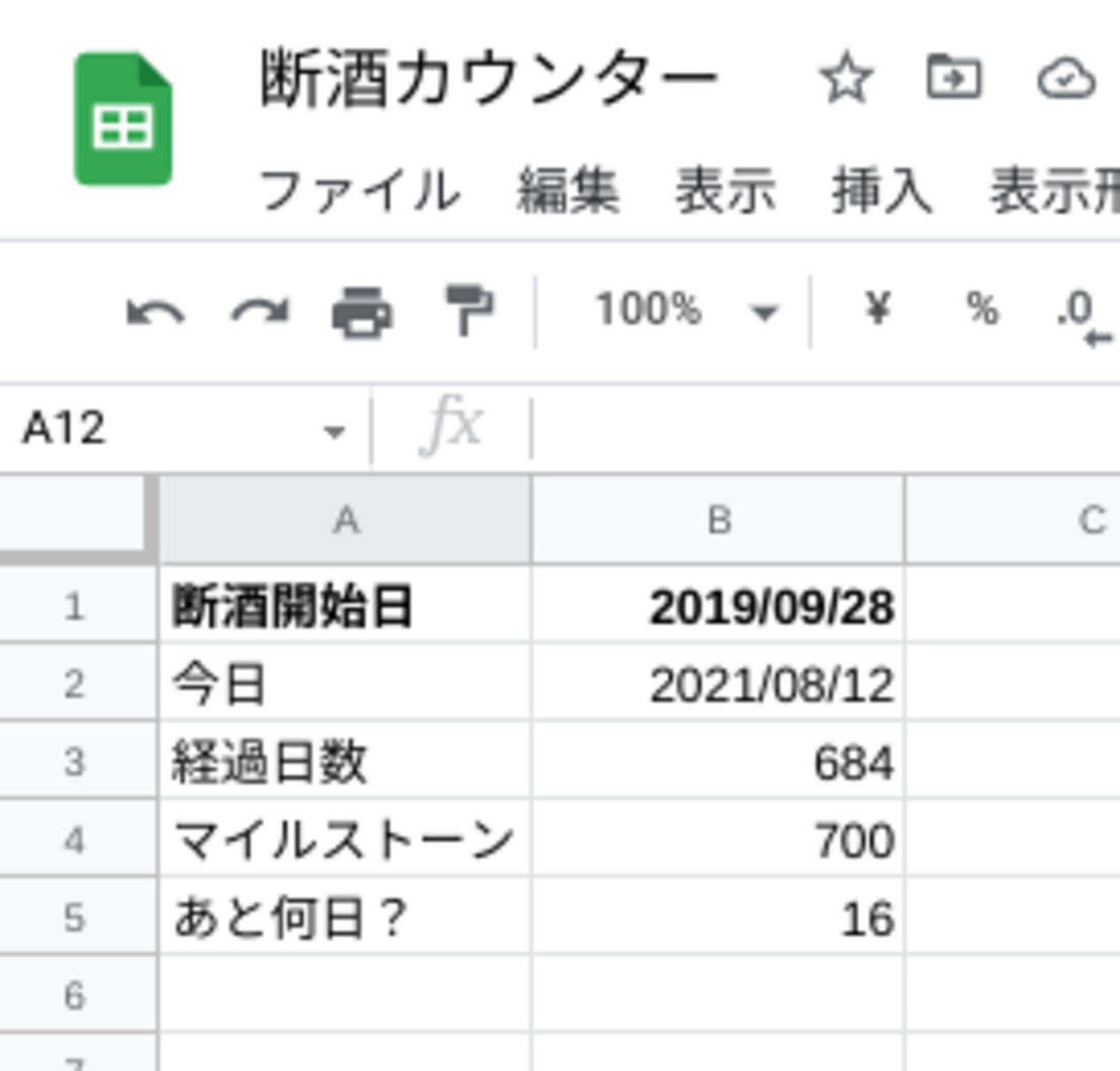Click the Google Sheets home icon
Image resolution: width=1120 pixels, height=1071 pixels.
point(123,120)
